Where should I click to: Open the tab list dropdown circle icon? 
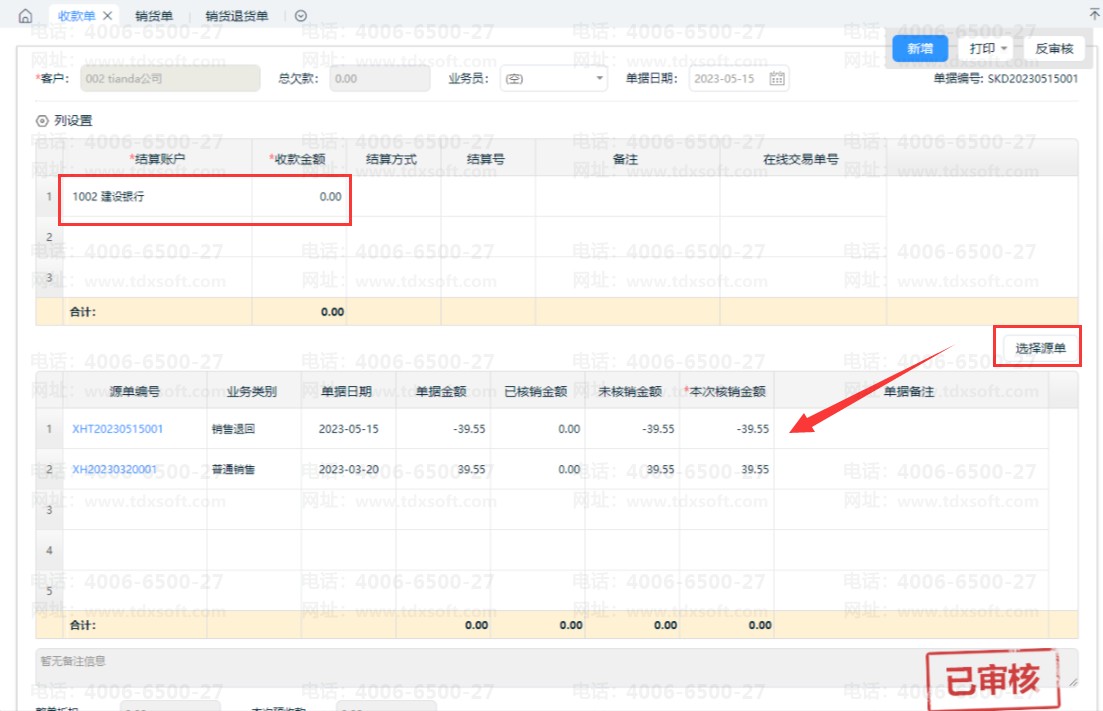pos(301,16)
